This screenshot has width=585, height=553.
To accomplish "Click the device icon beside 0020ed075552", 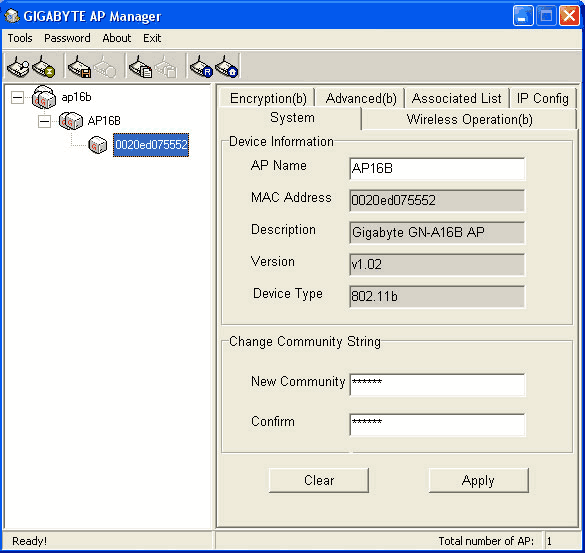I will point(98,145).
